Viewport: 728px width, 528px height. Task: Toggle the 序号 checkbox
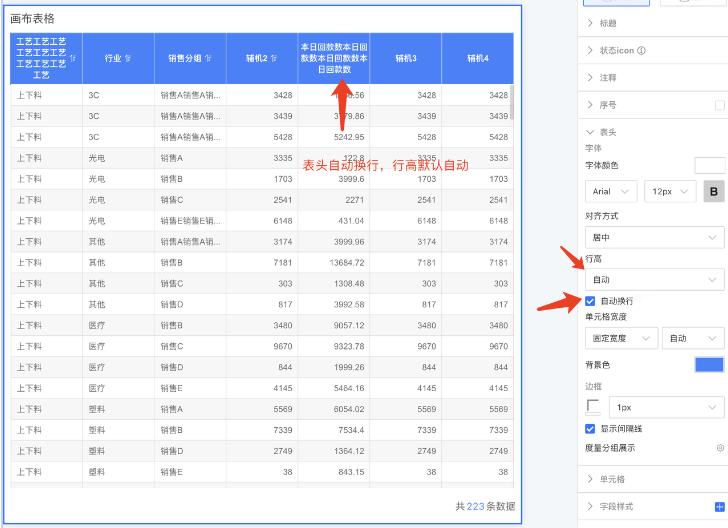point(720,105)
